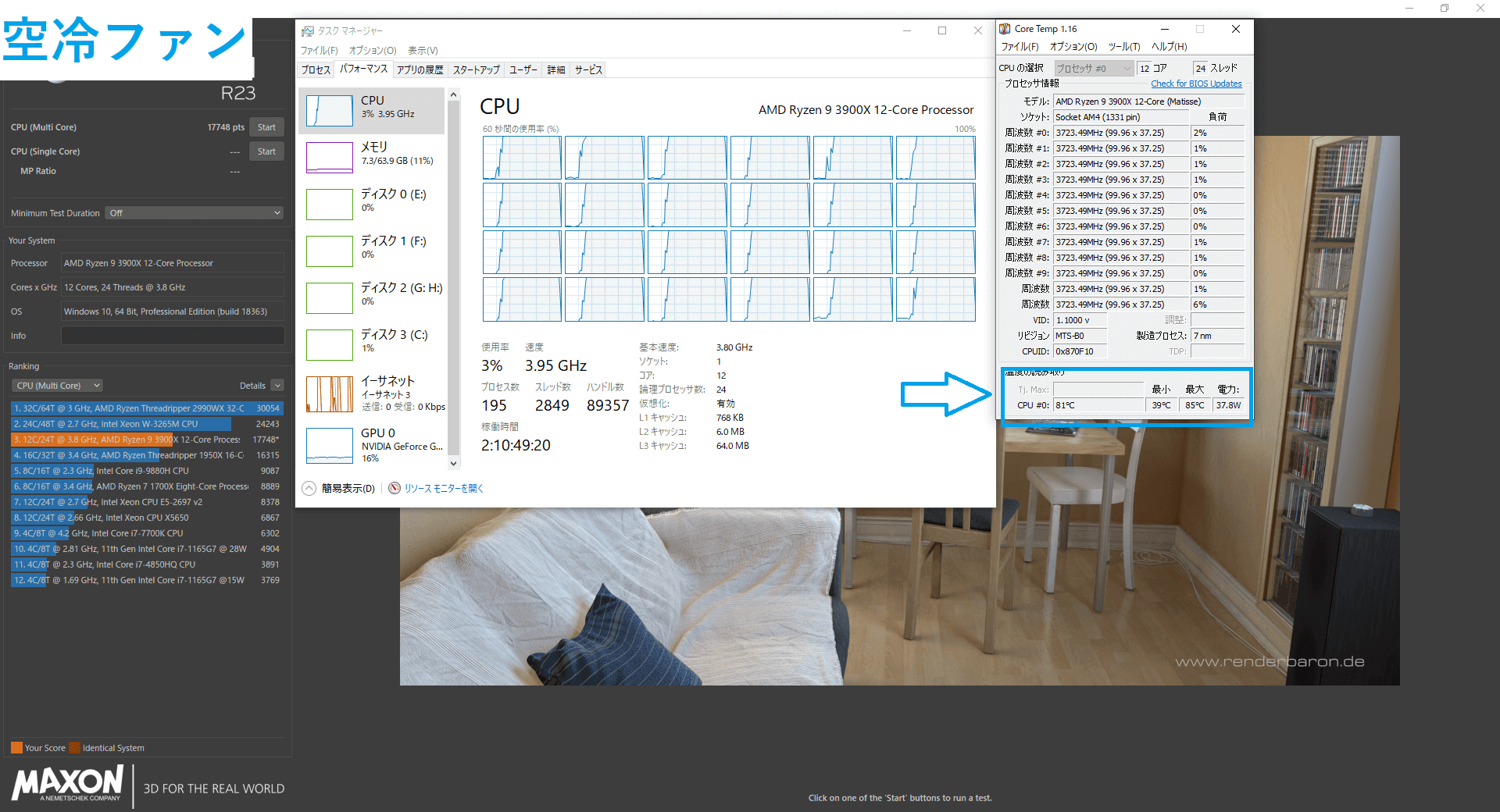Click the orange Your Score legend swatch
This screenshot has height=812, width=1500.
point(16,748)
